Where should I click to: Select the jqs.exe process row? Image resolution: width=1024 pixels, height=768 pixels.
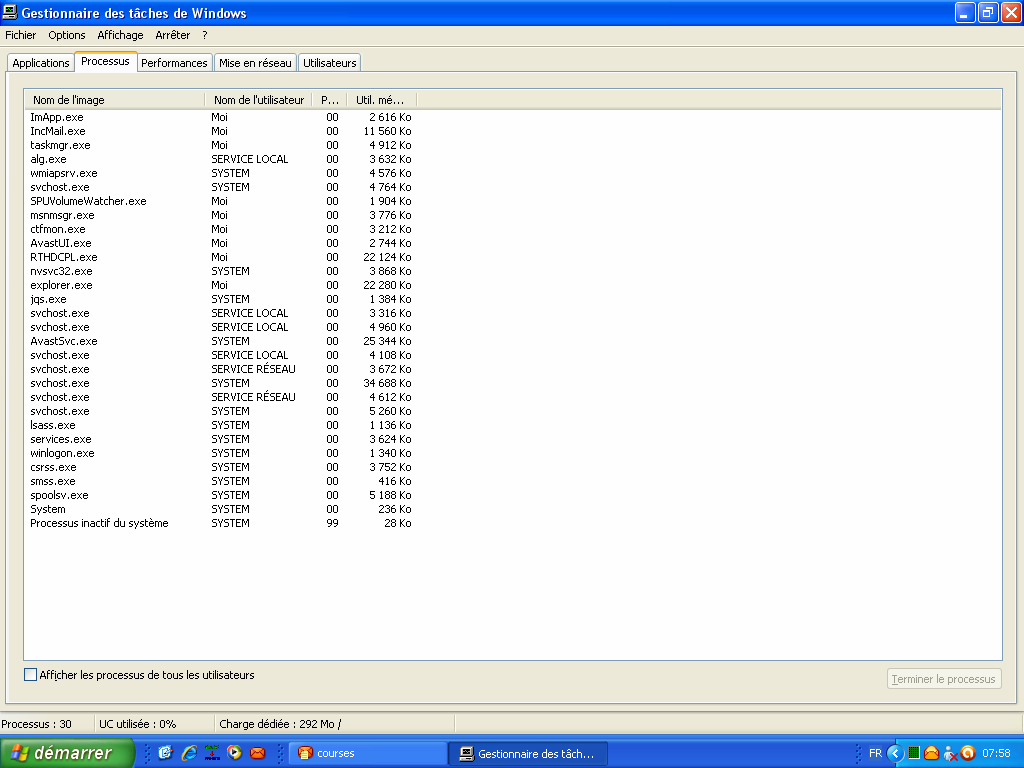(x=221, y=299)
